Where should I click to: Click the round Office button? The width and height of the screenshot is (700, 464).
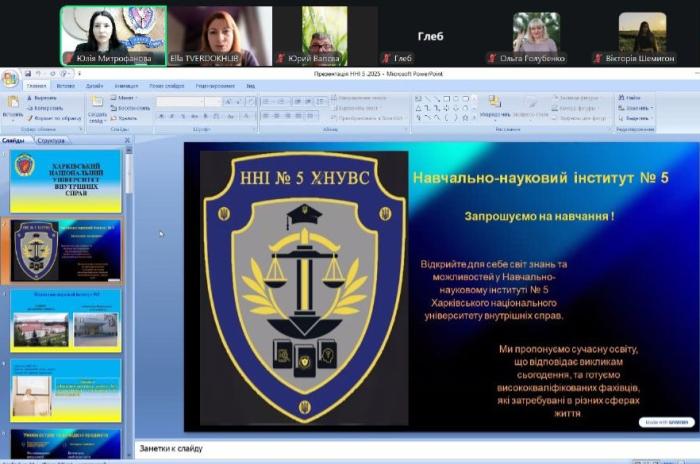tap(9, 79)
